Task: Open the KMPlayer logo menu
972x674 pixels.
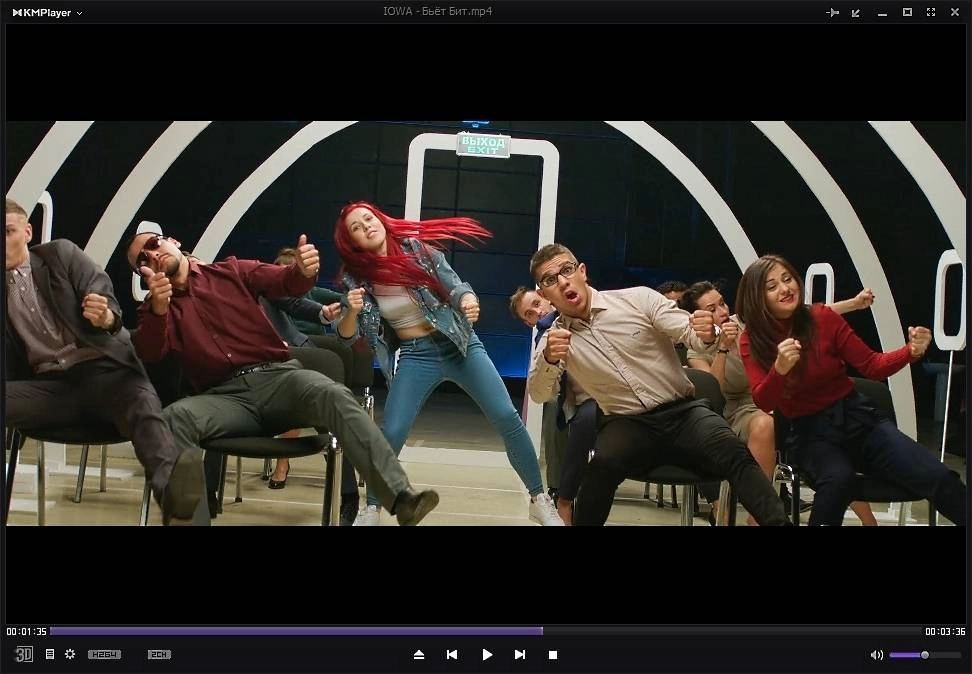Action: pos(47,12)
